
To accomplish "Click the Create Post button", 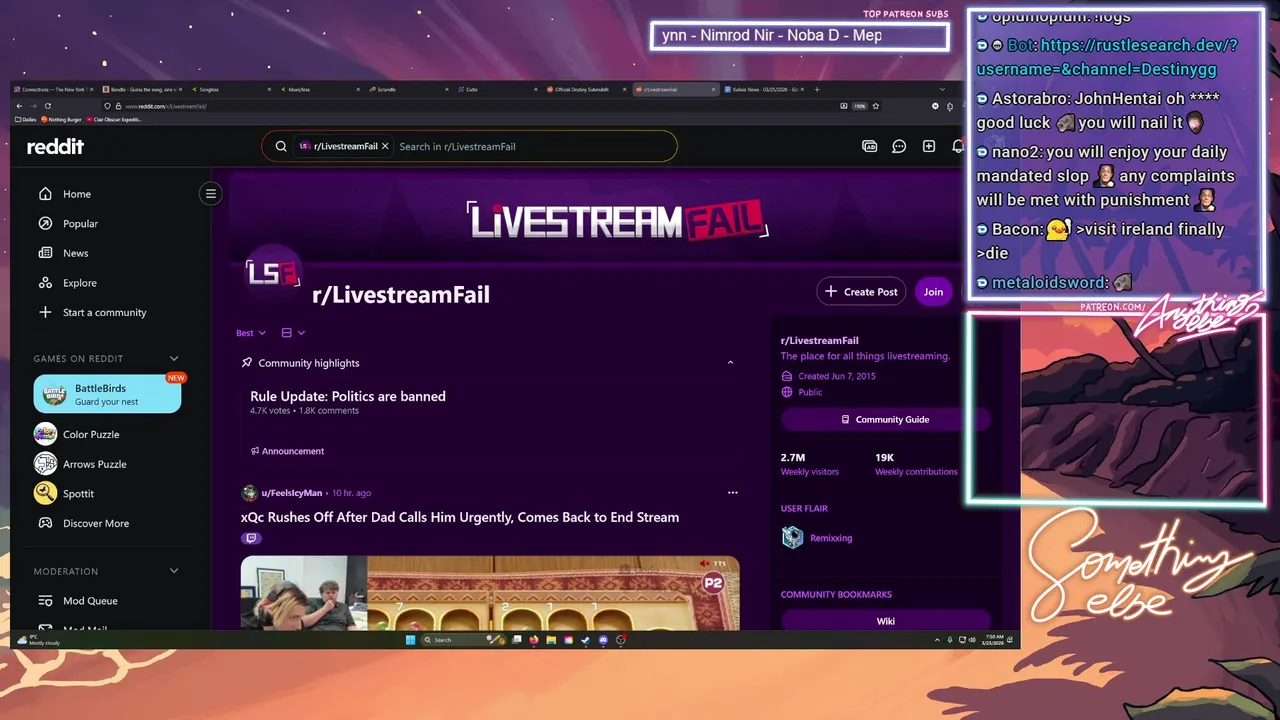I will pos(861,292).
